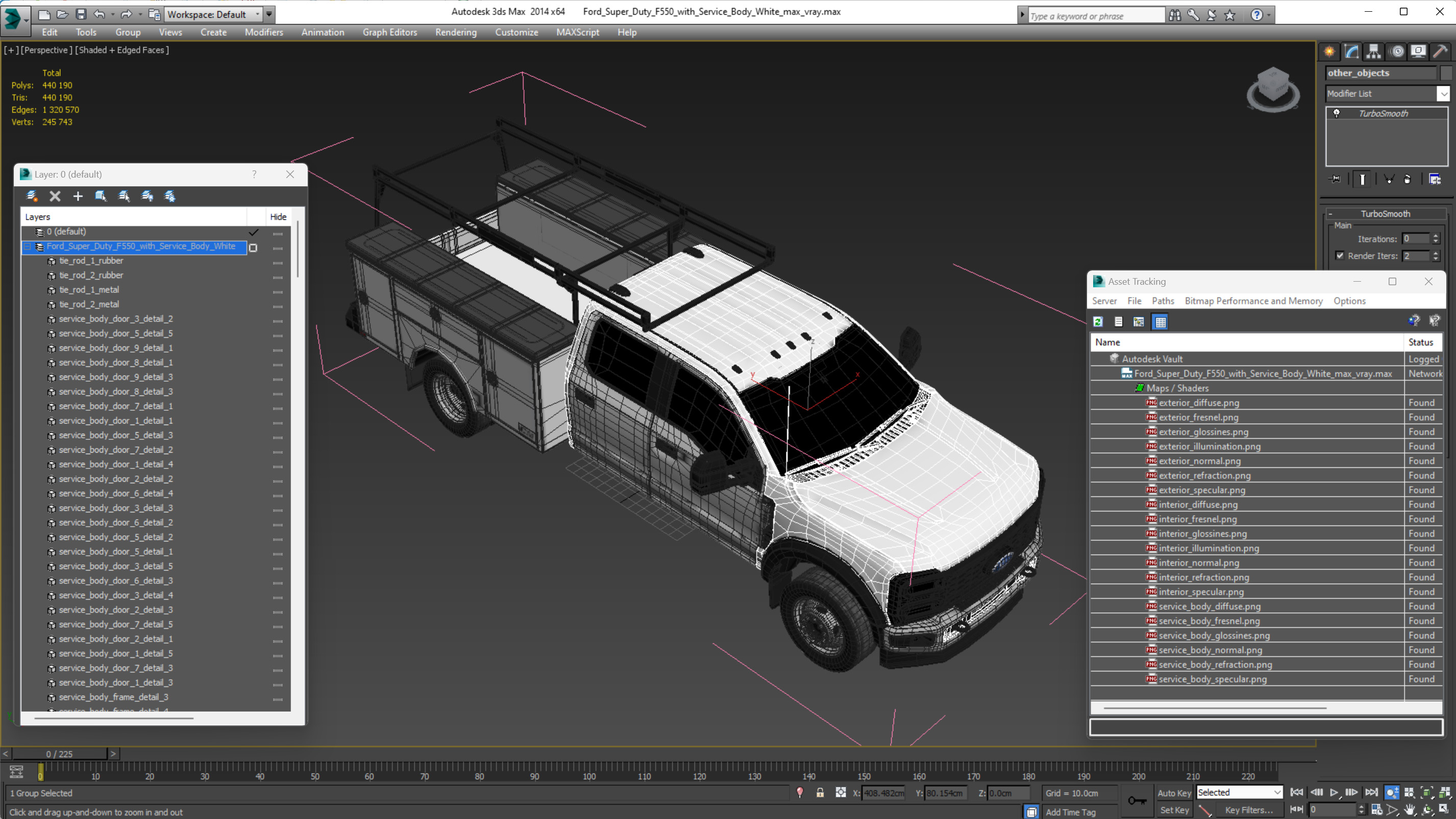Open the Motion command panel tab
Screen dimensions: 1456x819
click(x=1397, y=52)
